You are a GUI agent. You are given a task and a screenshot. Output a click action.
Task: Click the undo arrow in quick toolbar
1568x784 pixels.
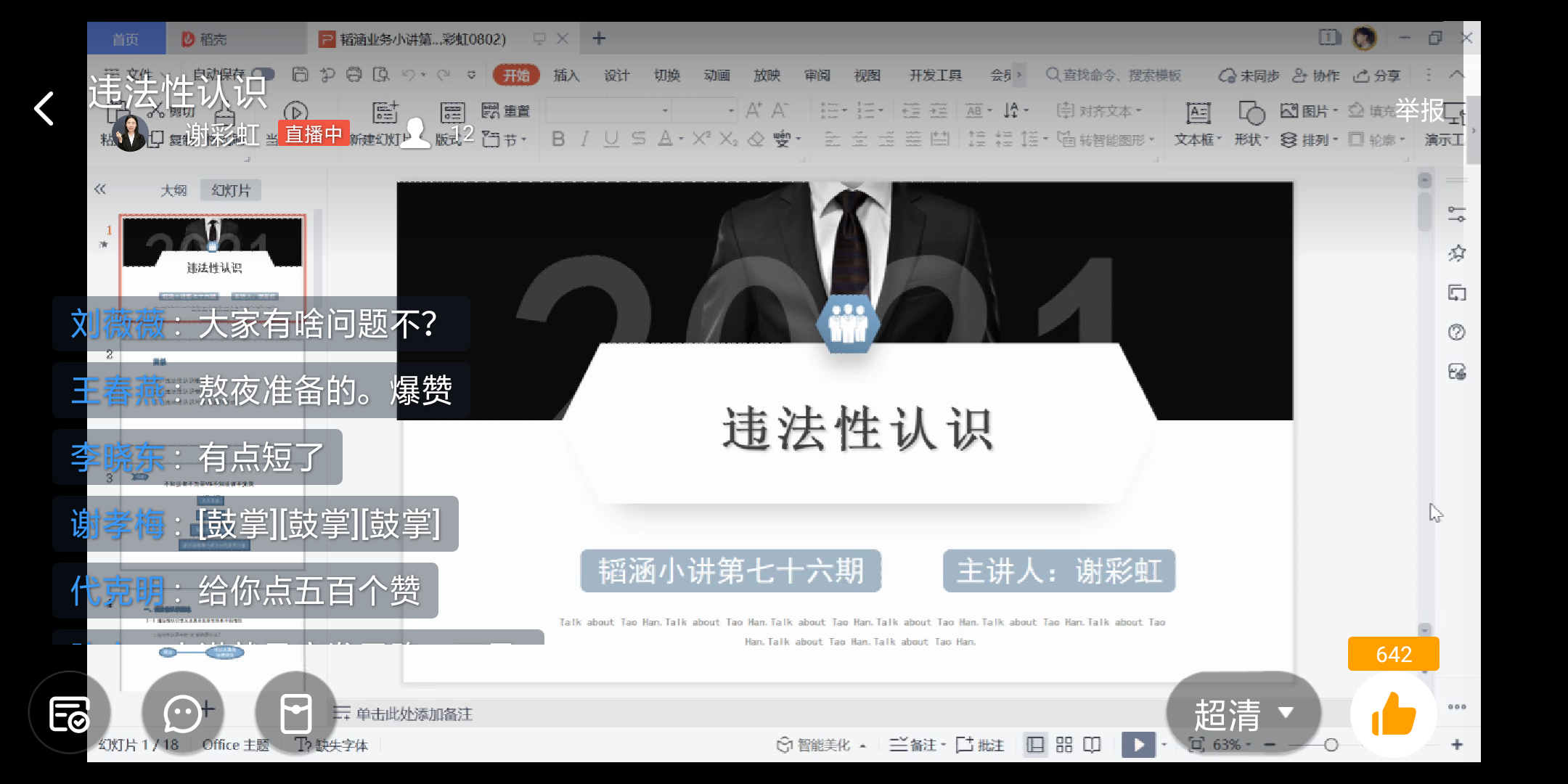[x=409, y=75]
